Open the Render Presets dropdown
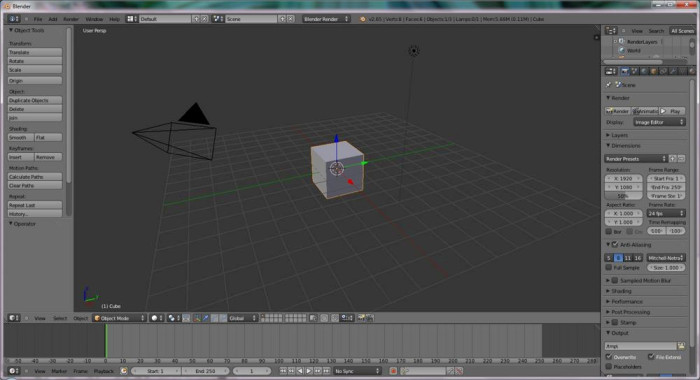This screenshot has height=380, width=700. (x=636, y=159)
